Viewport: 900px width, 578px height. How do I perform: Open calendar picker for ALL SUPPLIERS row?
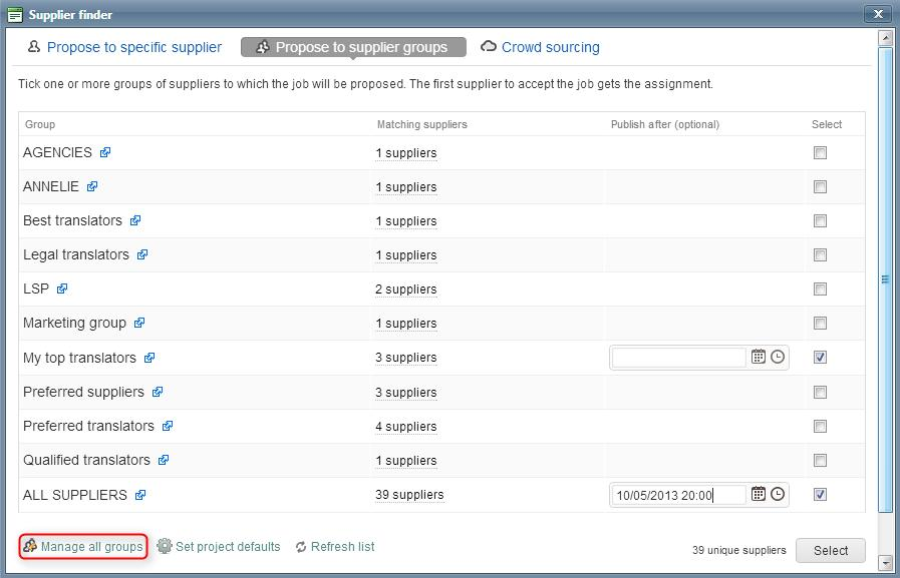758,494
